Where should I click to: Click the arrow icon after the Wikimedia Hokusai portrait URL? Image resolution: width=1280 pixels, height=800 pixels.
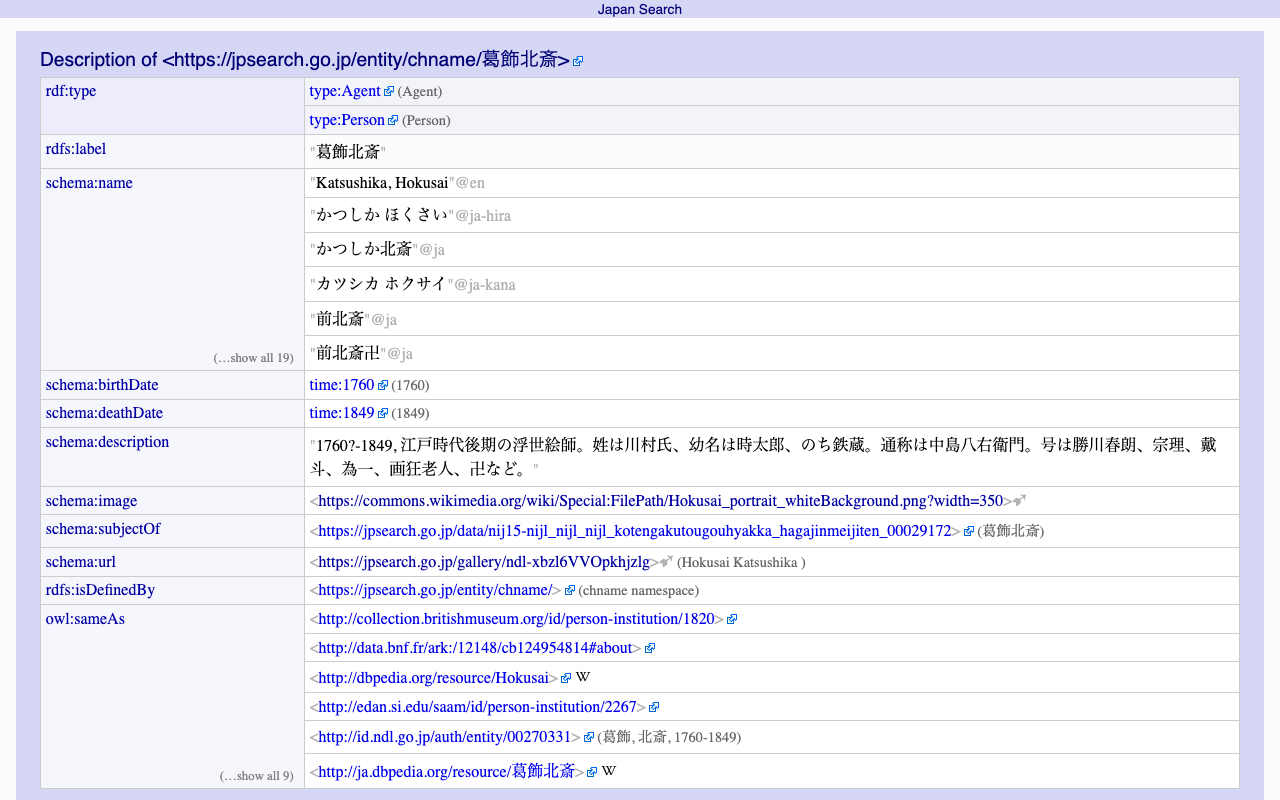(x=1018, y=498)
